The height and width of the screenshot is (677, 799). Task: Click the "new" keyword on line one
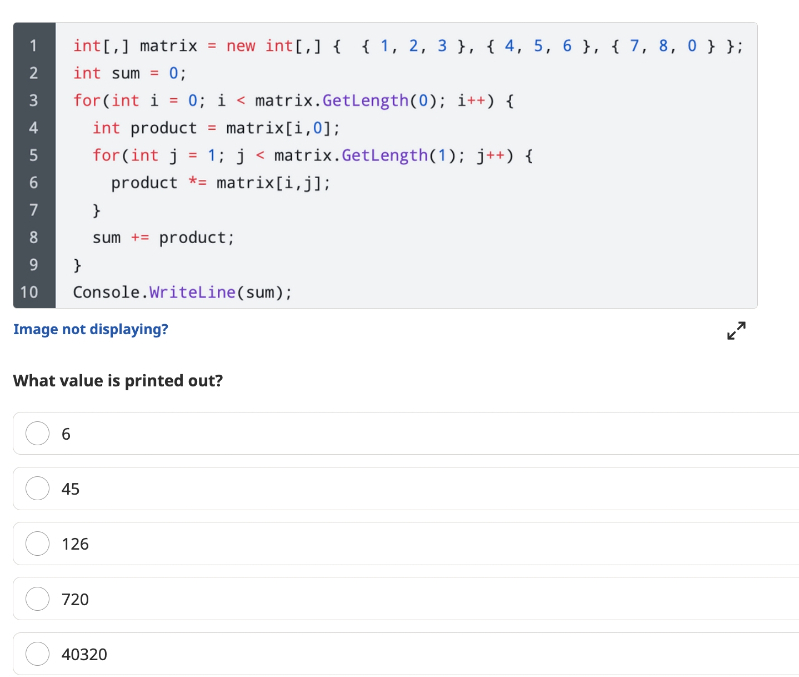tap(241, 46)
